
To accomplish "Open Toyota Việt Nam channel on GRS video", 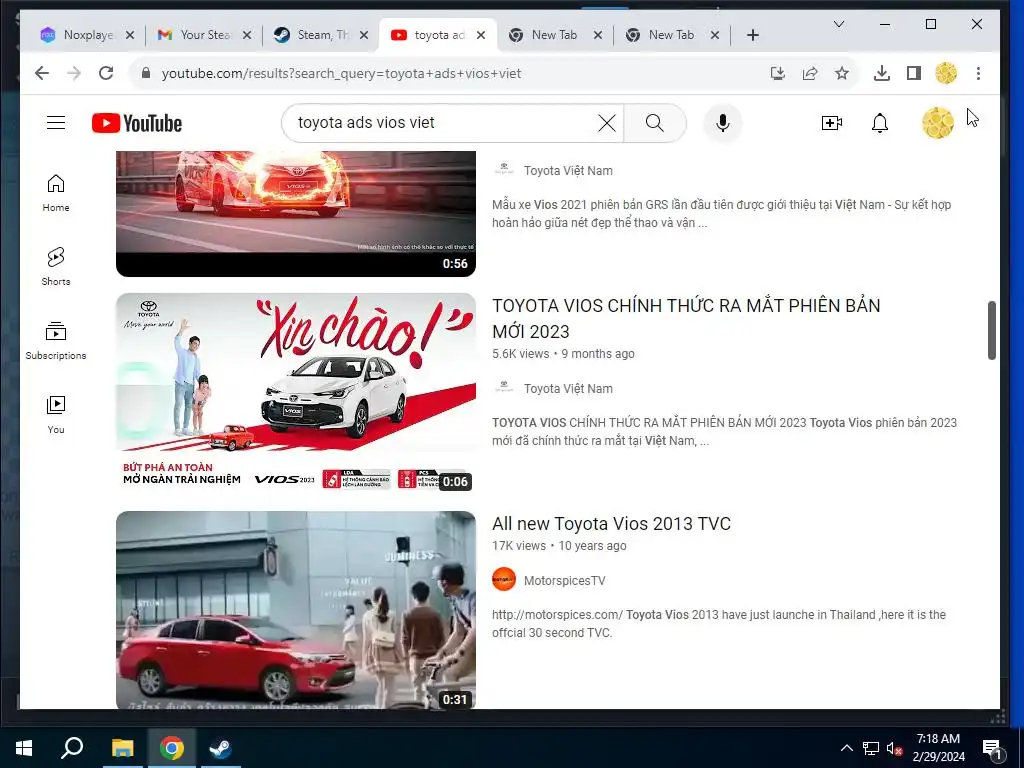I will click(x=568, y=170).
